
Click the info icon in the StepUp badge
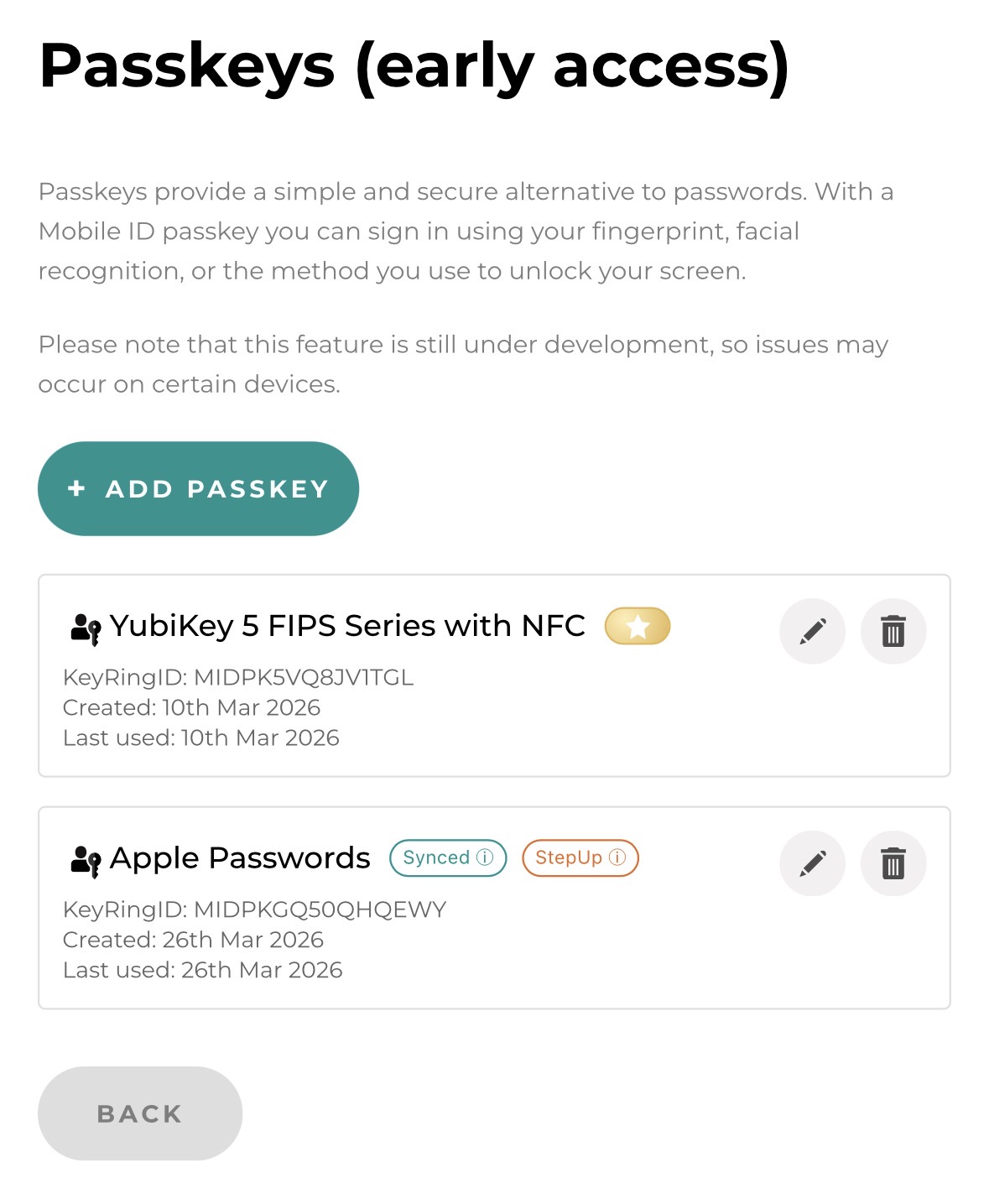(618, 857)
